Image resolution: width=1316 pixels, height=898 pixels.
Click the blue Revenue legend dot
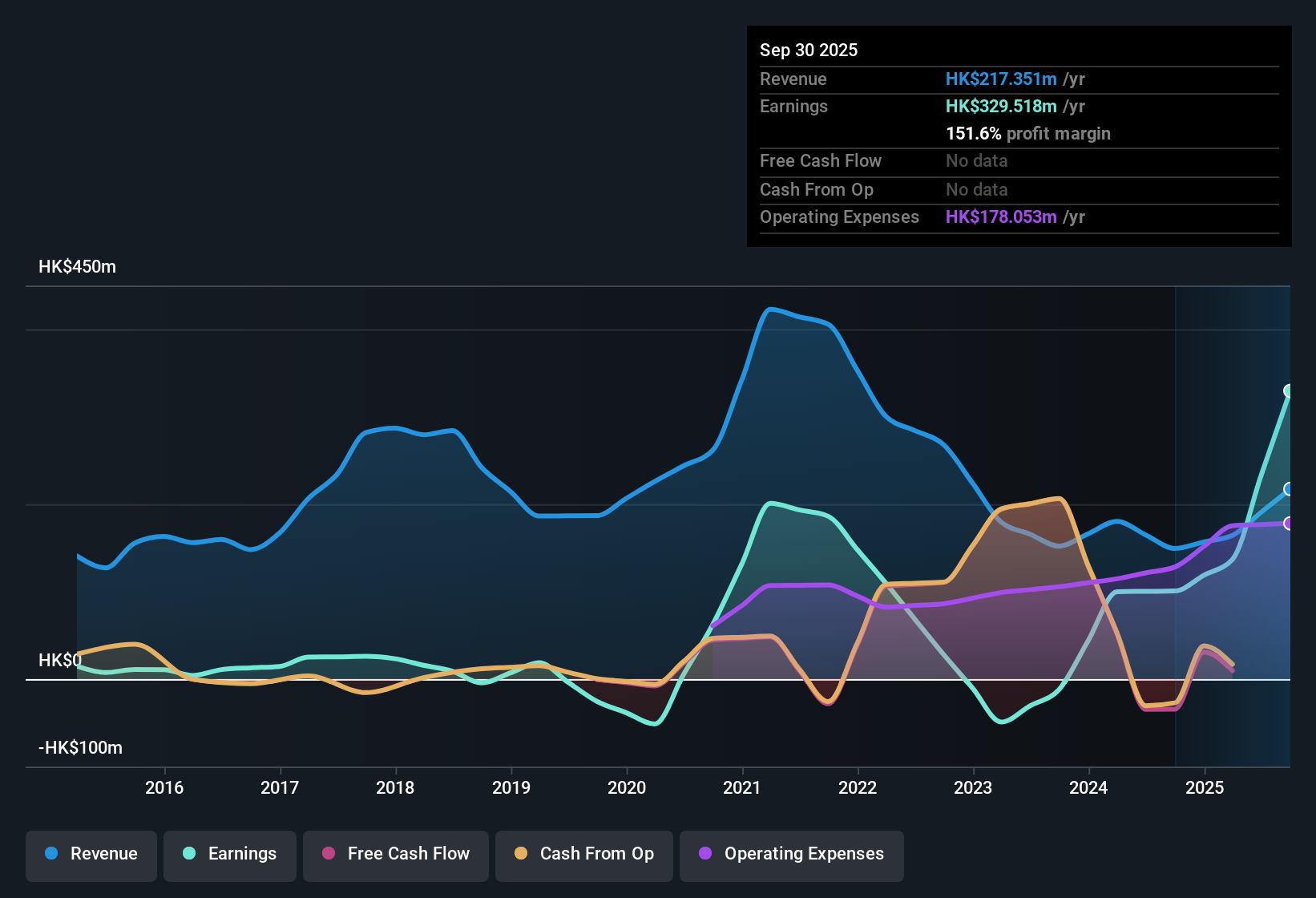pos(51,854)
